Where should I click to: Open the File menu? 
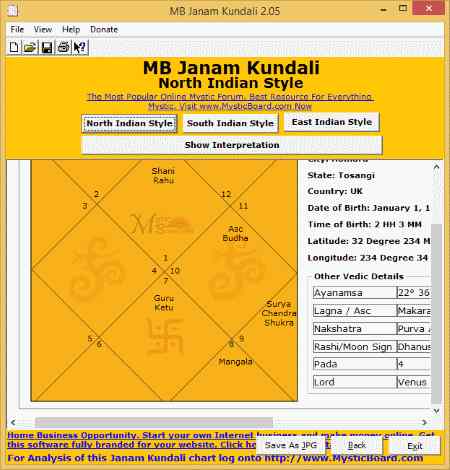point(17,29)
